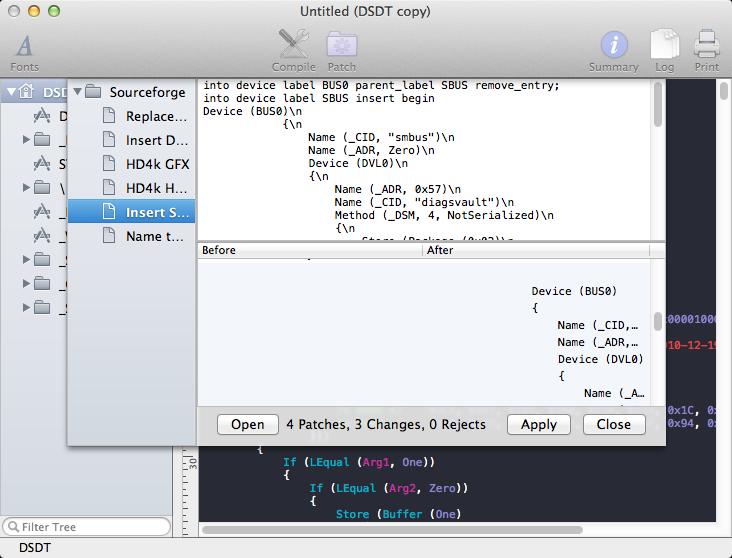Click the main editor vertical scrollbar thumb

tap(724, 91)
